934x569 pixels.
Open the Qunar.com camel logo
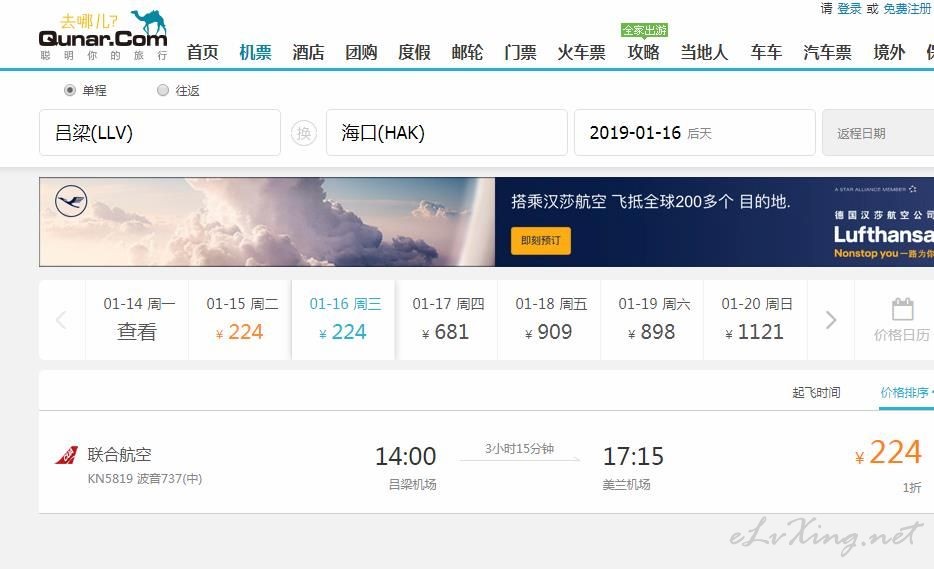[x=103, y=35]
